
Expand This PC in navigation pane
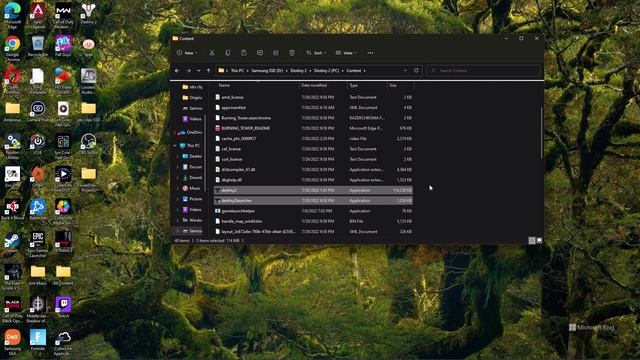pyautogui.click(x=175, y=146)
